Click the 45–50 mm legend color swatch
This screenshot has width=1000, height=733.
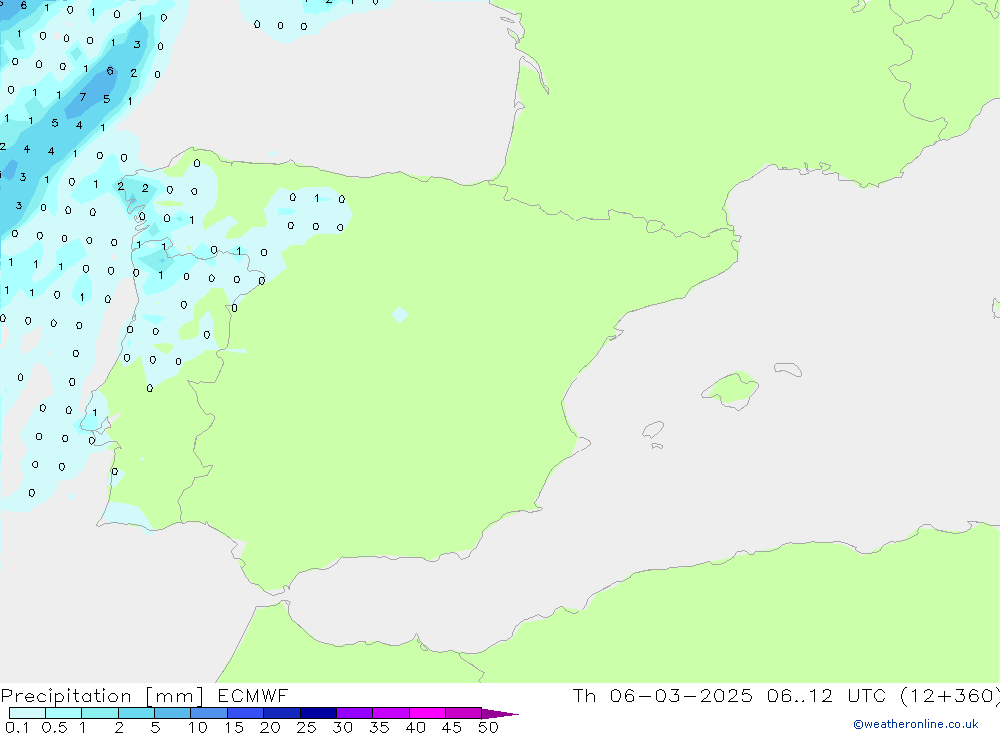pos(464,713)
